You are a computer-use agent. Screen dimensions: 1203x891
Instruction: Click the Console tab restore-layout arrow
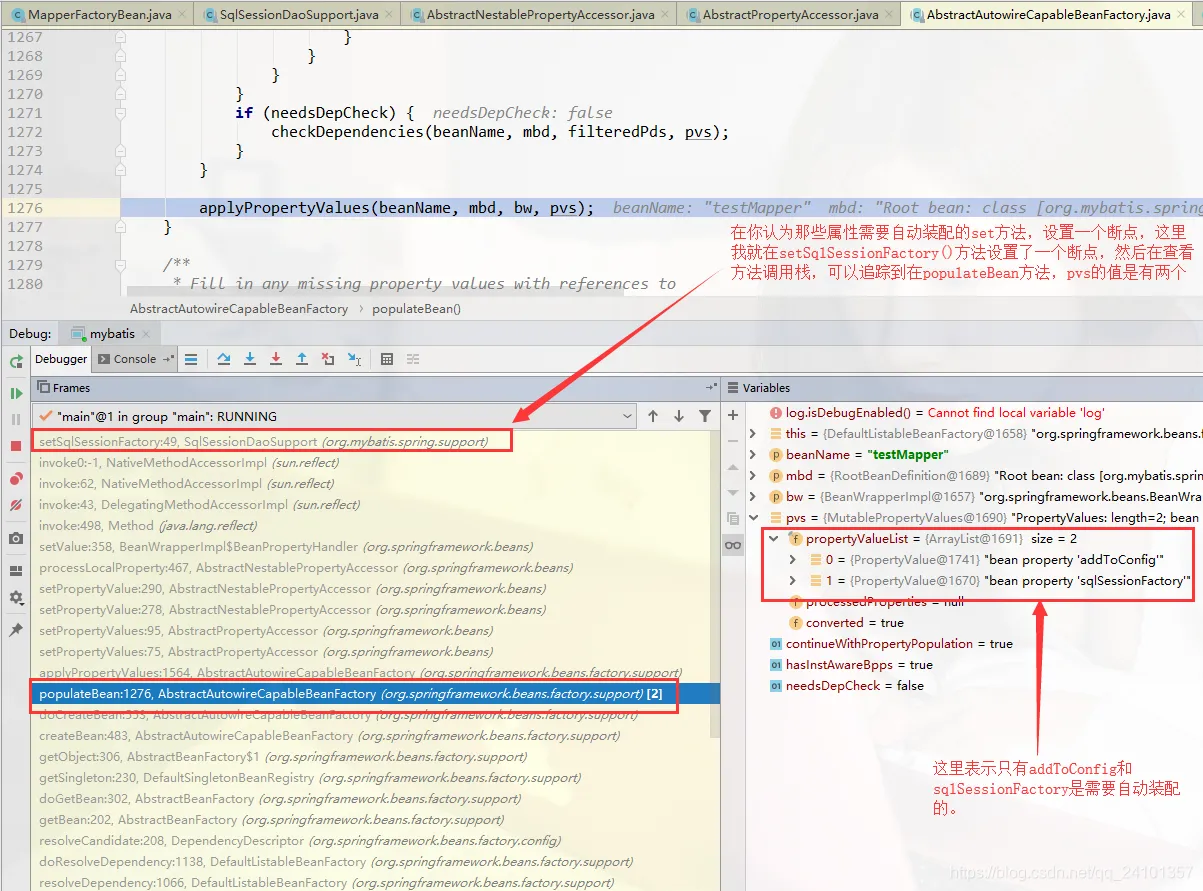click(167, 359)
